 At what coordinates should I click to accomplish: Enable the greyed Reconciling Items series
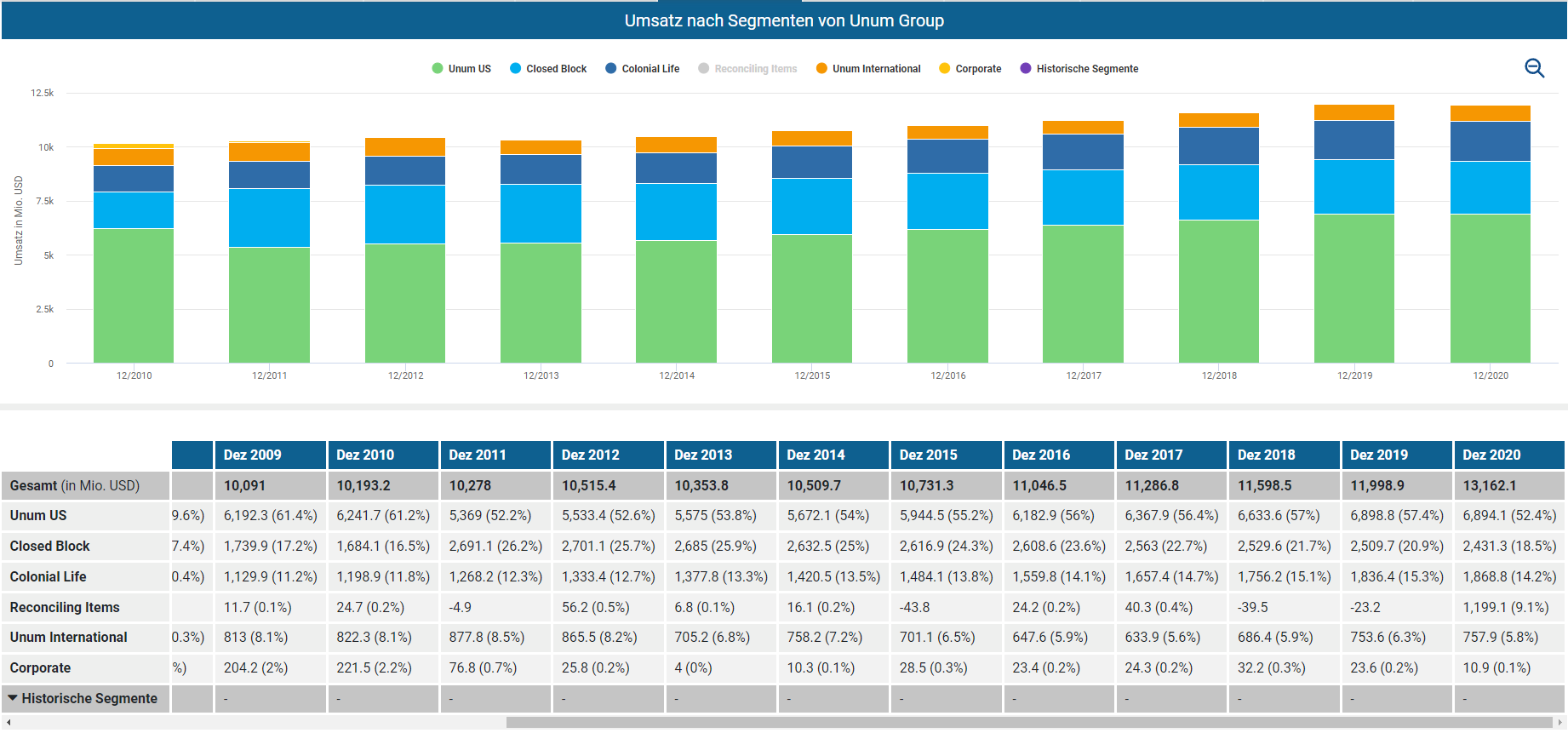pos(747,69)
